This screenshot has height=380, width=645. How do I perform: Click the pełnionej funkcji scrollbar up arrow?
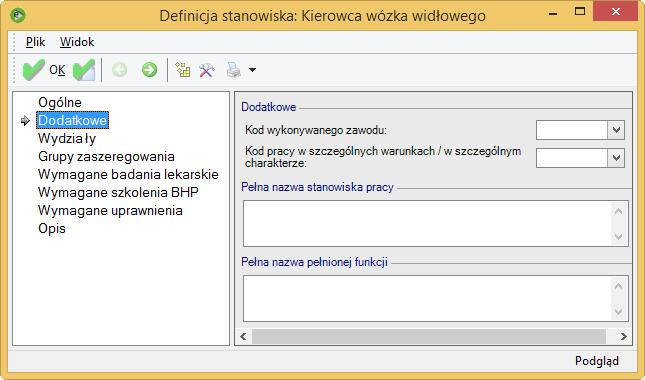pos(618,286)
